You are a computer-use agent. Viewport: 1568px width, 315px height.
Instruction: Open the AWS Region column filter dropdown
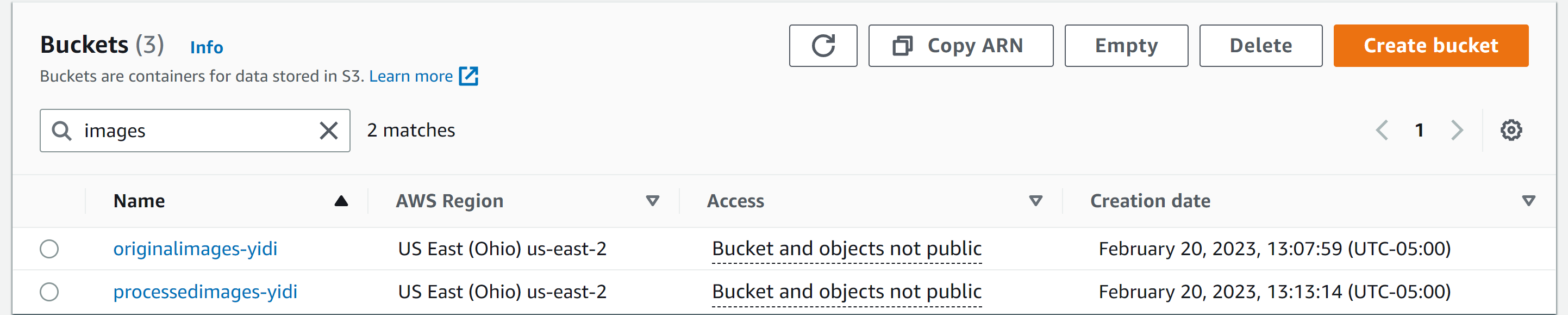[653, 200]
